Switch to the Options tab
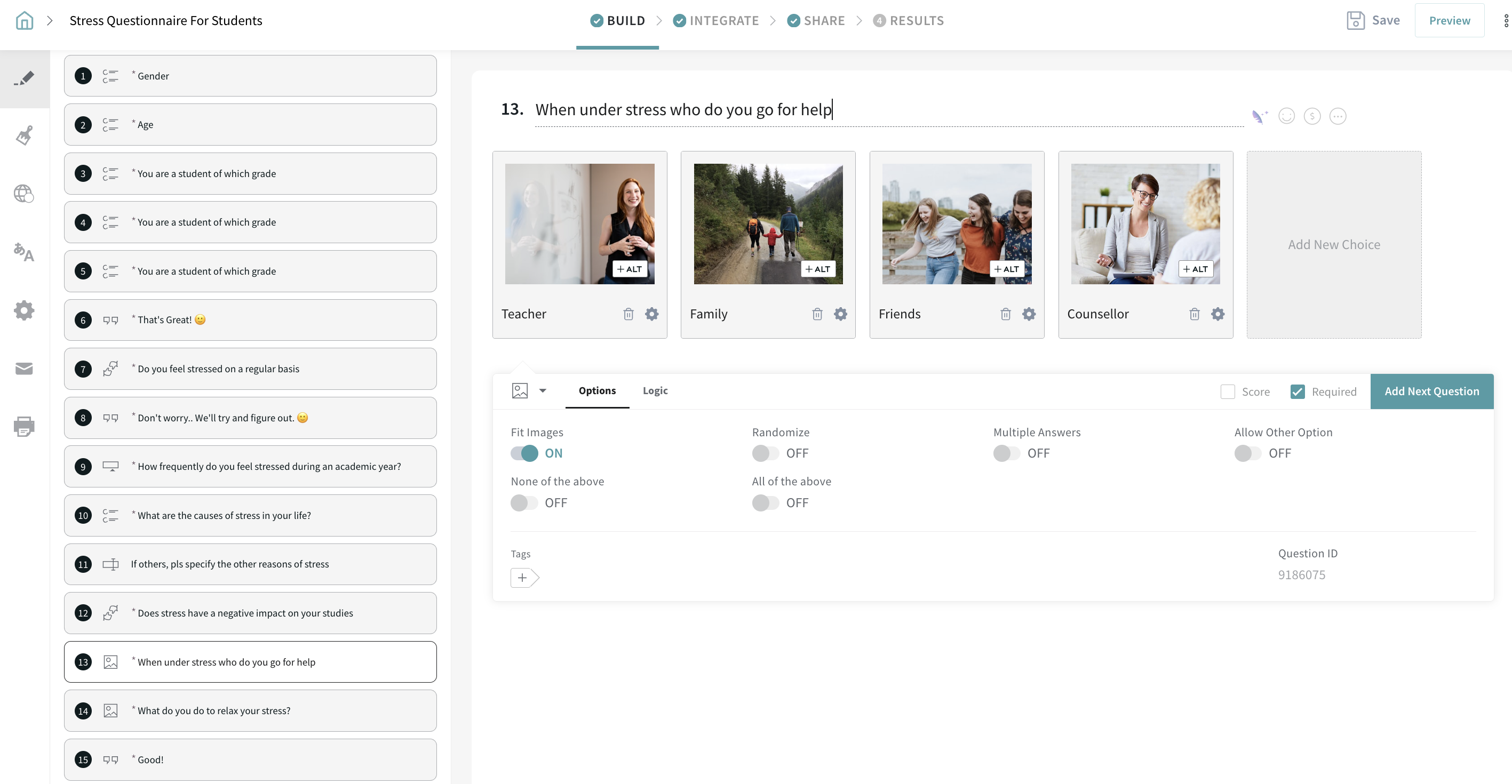 click(597, 391)
